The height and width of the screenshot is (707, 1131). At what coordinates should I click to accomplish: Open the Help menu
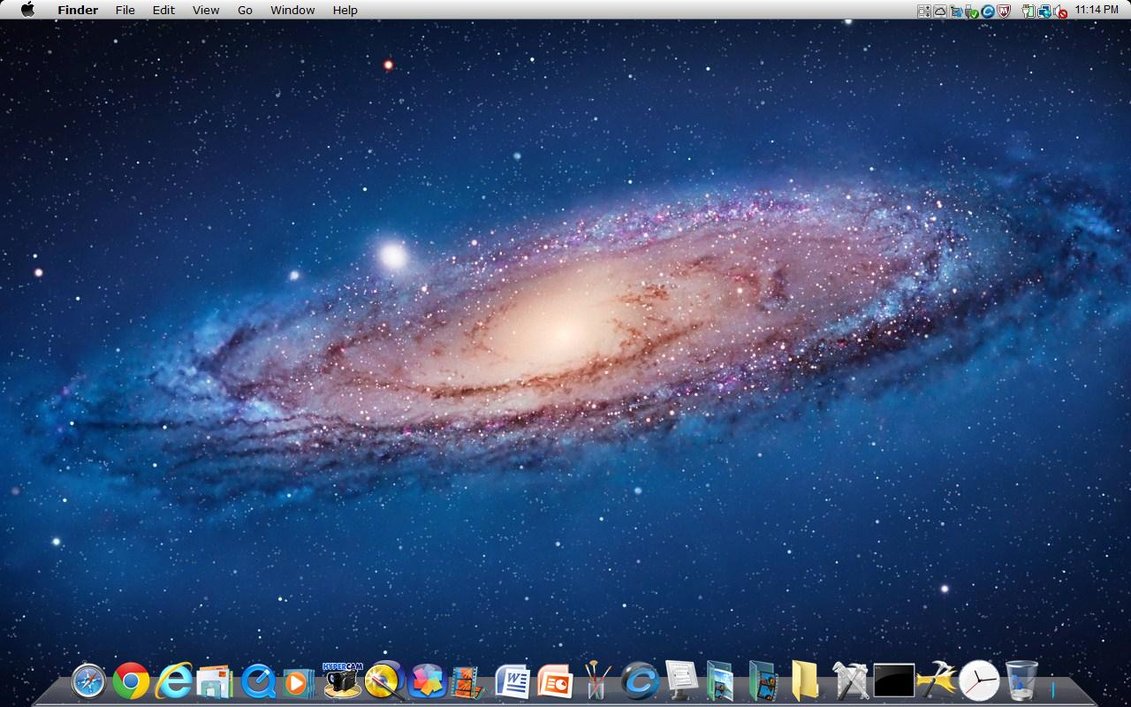point(345,10)
